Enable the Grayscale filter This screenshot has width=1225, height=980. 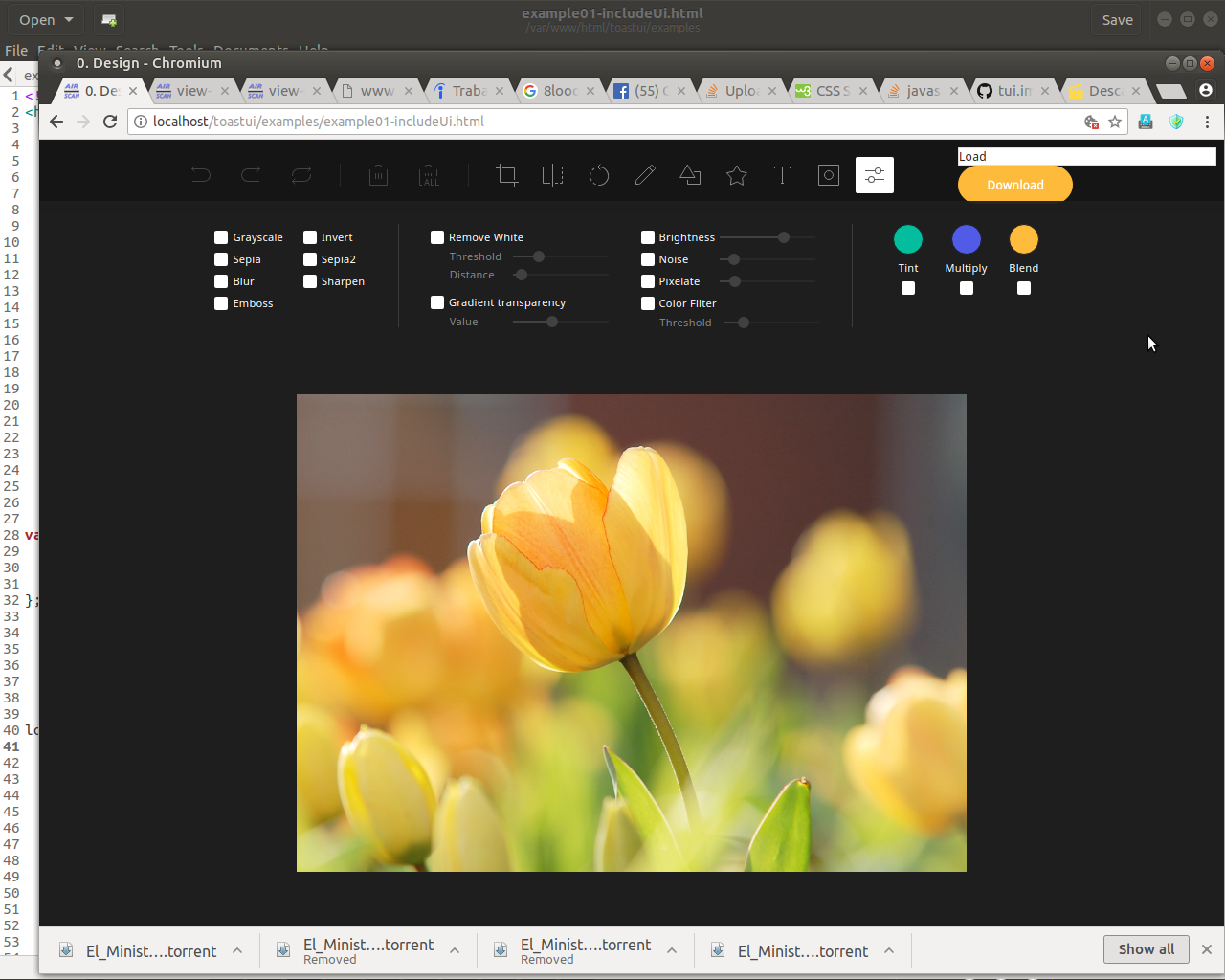(220, 236)
